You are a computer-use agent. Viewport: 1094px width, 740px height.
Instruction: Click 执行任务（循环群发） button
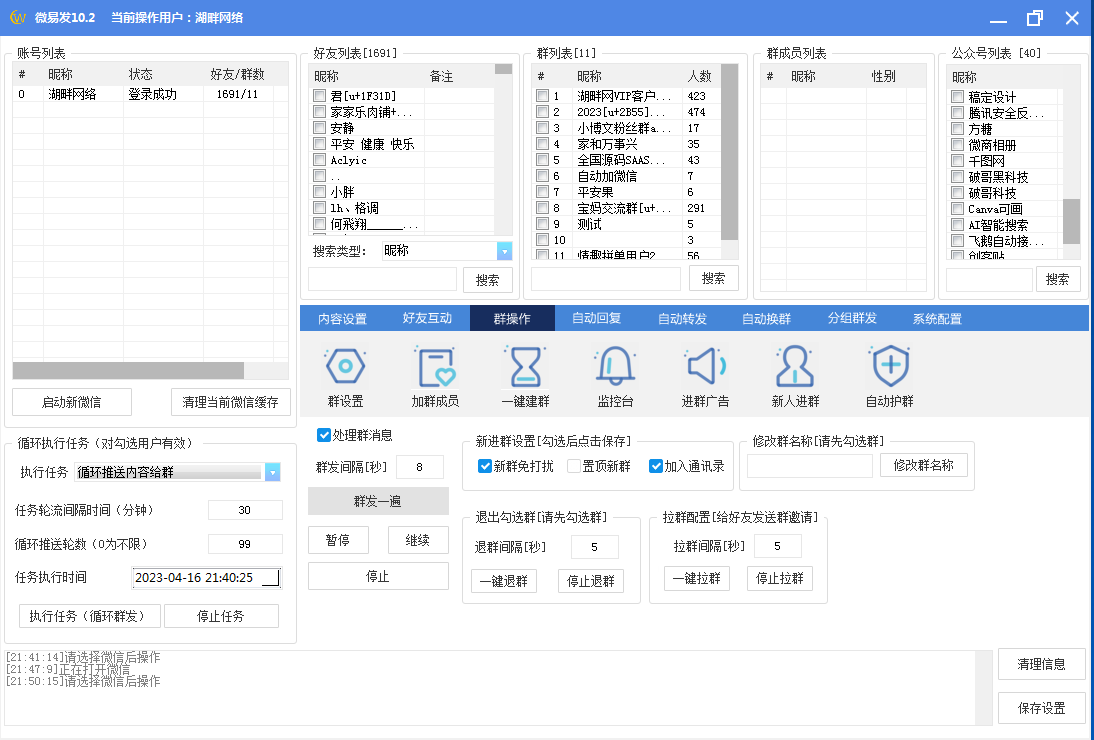click(90, 617)
